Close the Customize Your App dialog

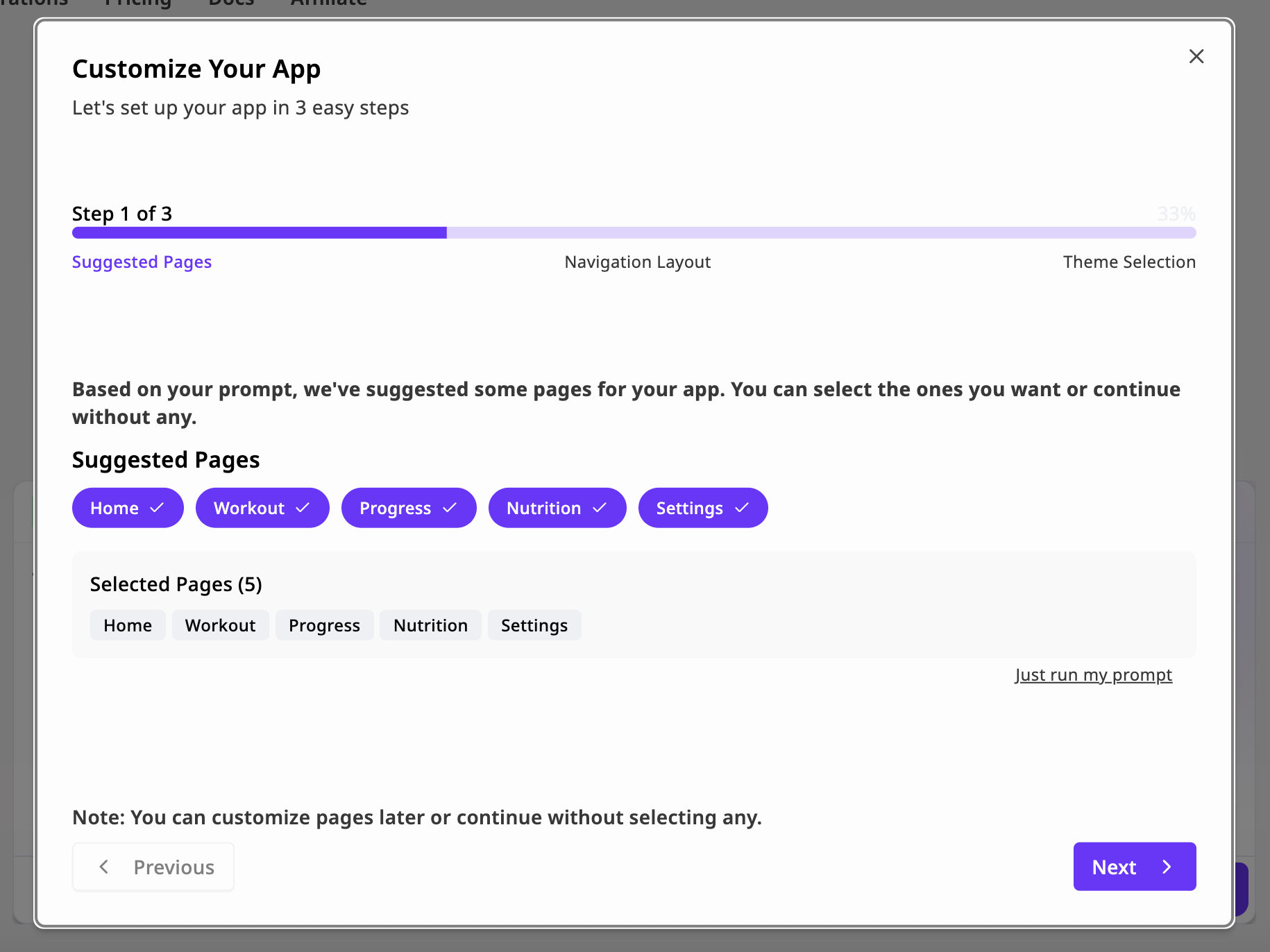(x=1196, y=56)
